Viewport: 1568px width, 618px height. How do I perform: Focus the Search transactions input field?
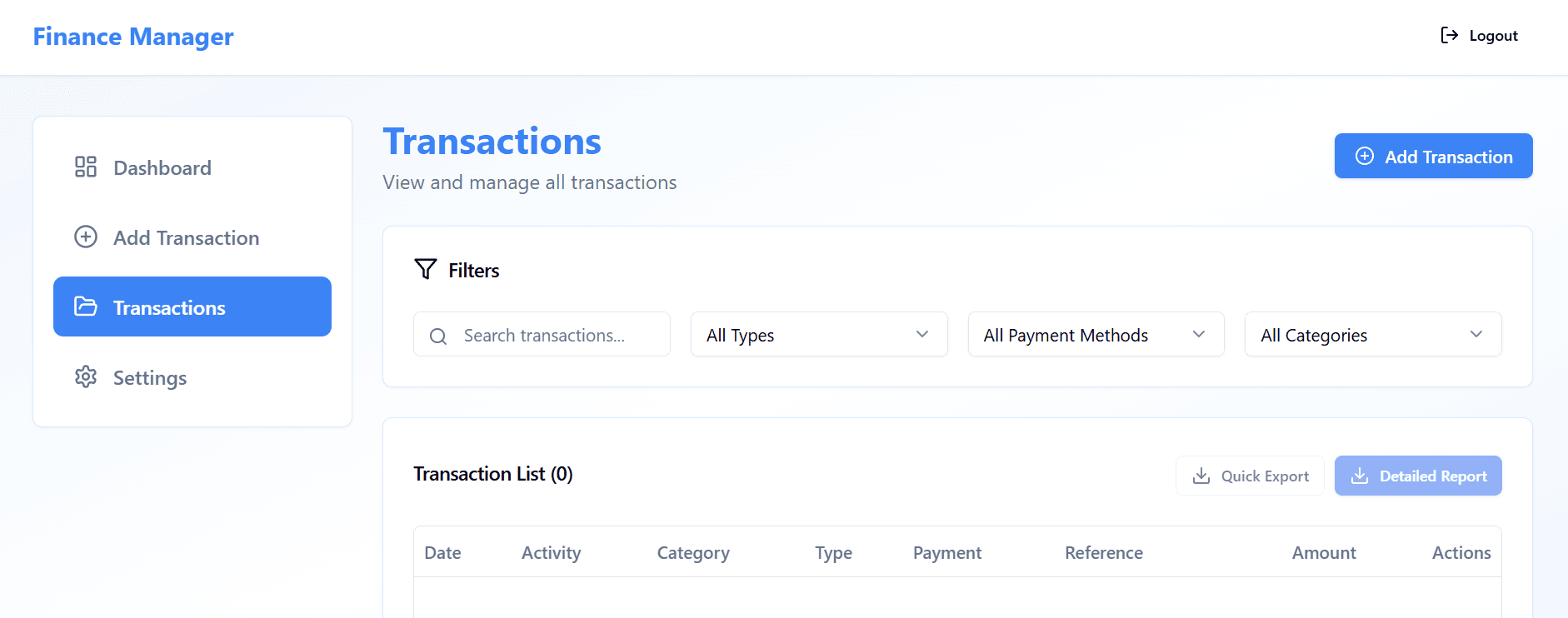[558, 335]
